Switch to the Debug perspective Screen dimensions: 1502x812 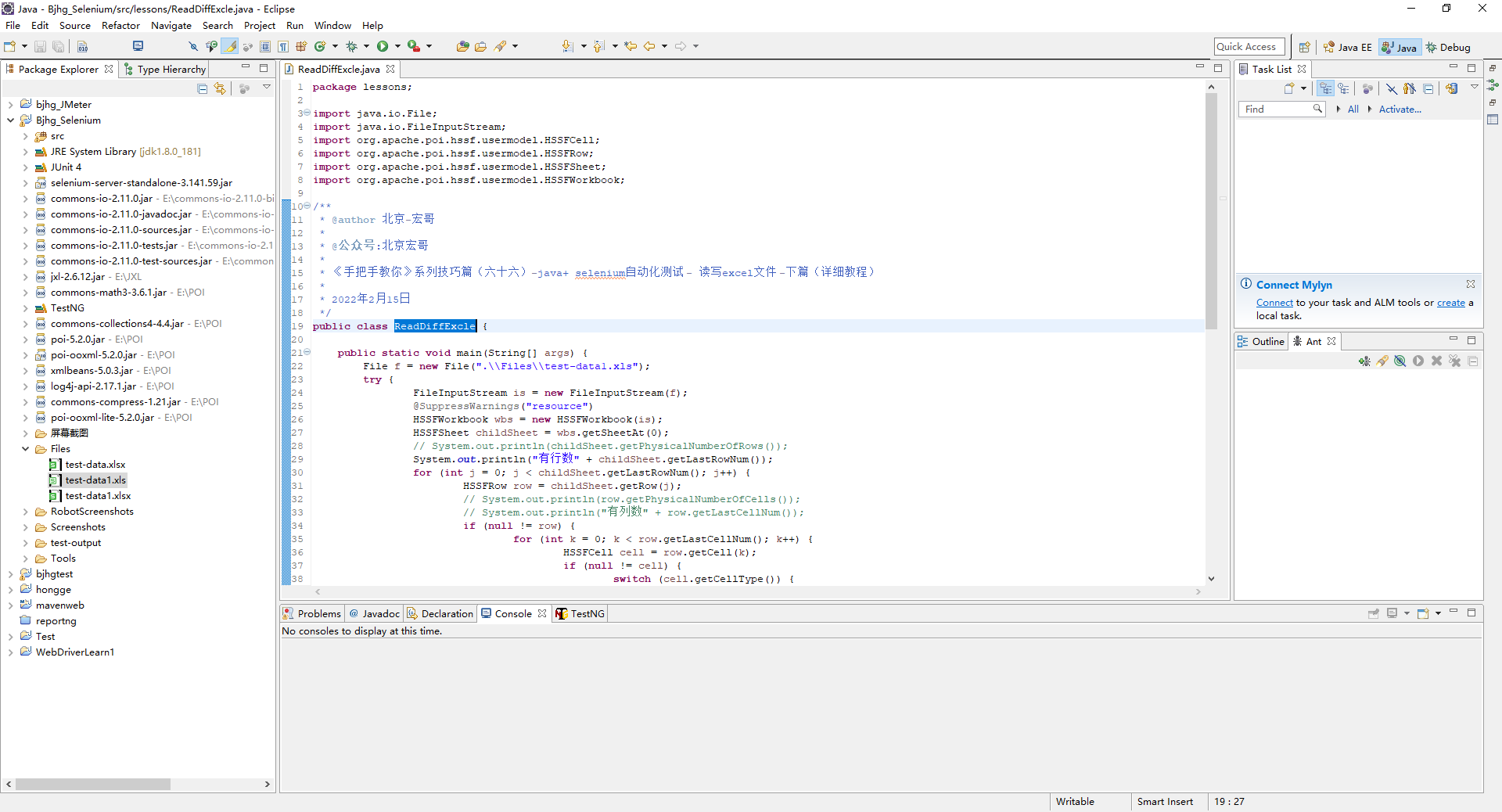pos(1448,48)
